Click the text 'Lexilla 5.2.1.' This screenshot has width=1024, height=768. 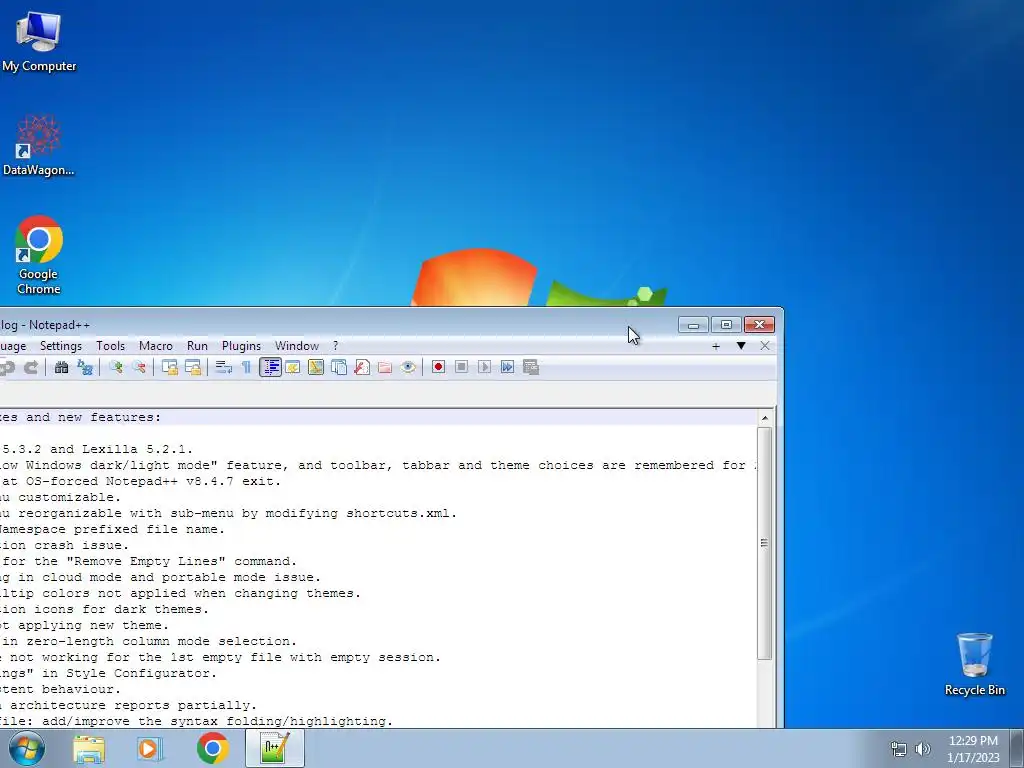(137, 449)
